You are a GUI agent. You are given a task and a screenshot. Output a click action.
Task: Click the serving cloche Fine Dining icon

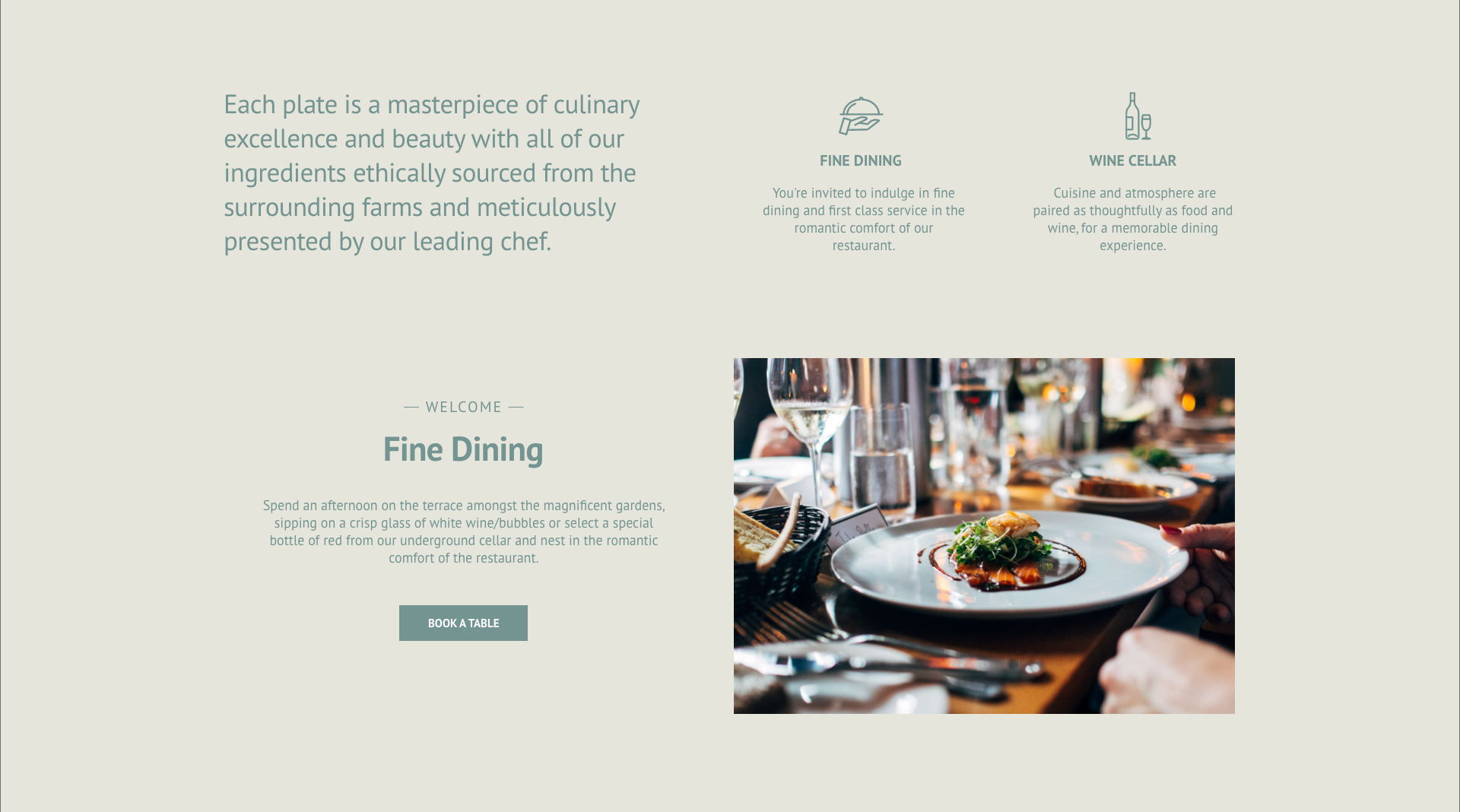[x=861, y=116]
